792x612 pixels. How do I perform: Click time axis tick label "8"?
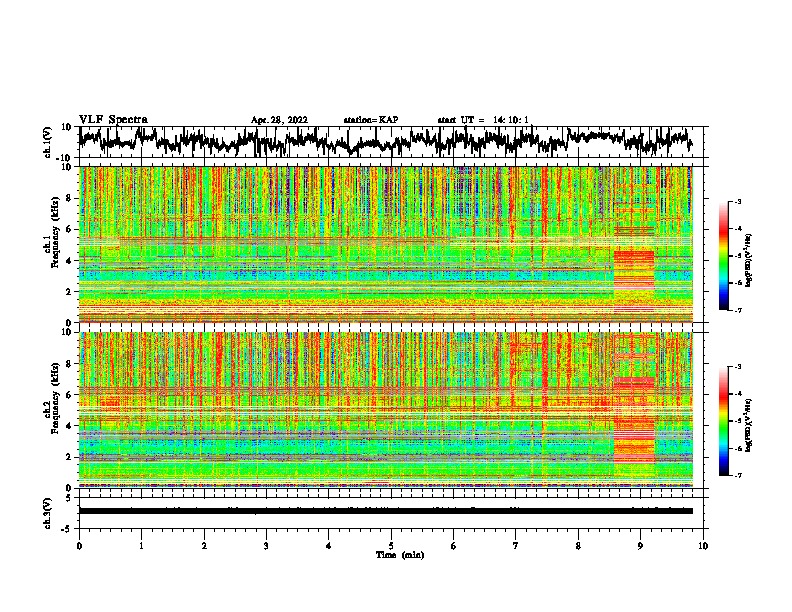pyautogui.click(x=578, y=546)
